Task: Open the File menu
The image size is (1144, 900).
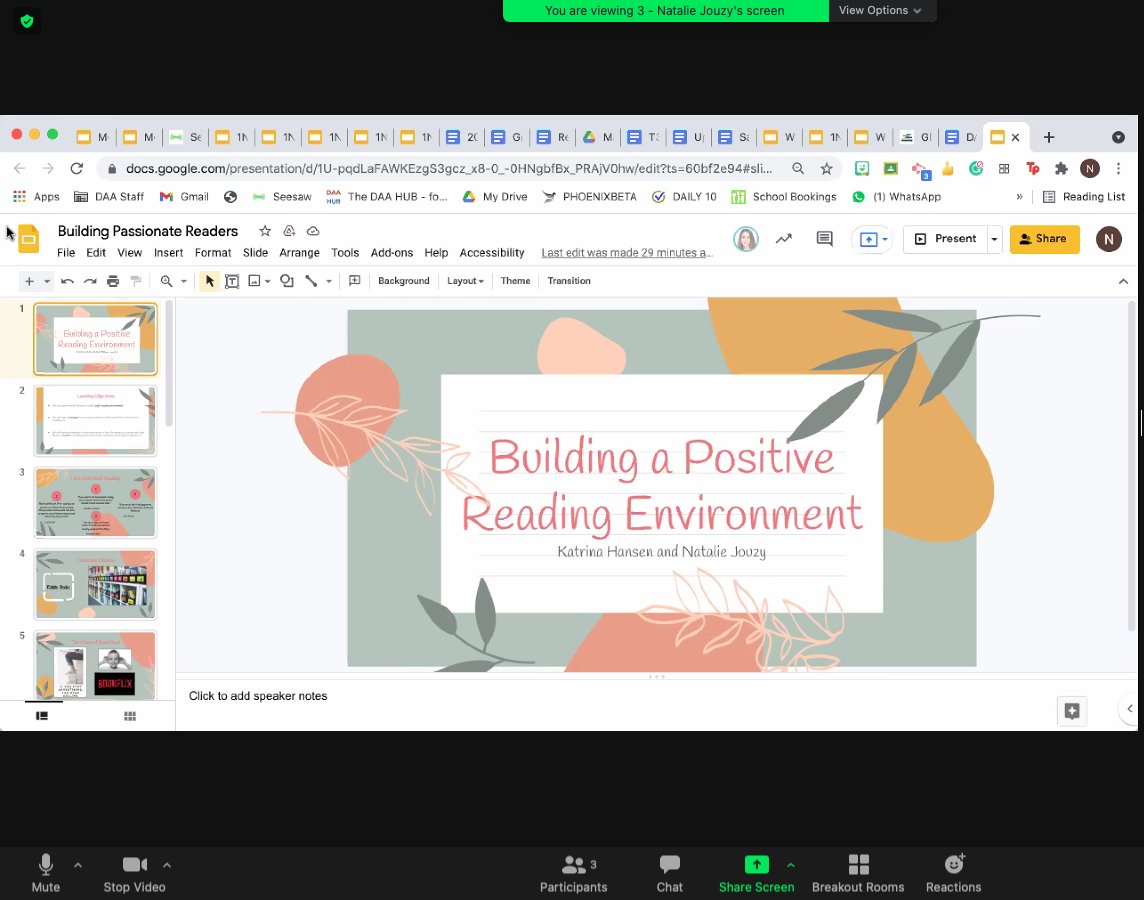Action: click(x=66, y=252)
